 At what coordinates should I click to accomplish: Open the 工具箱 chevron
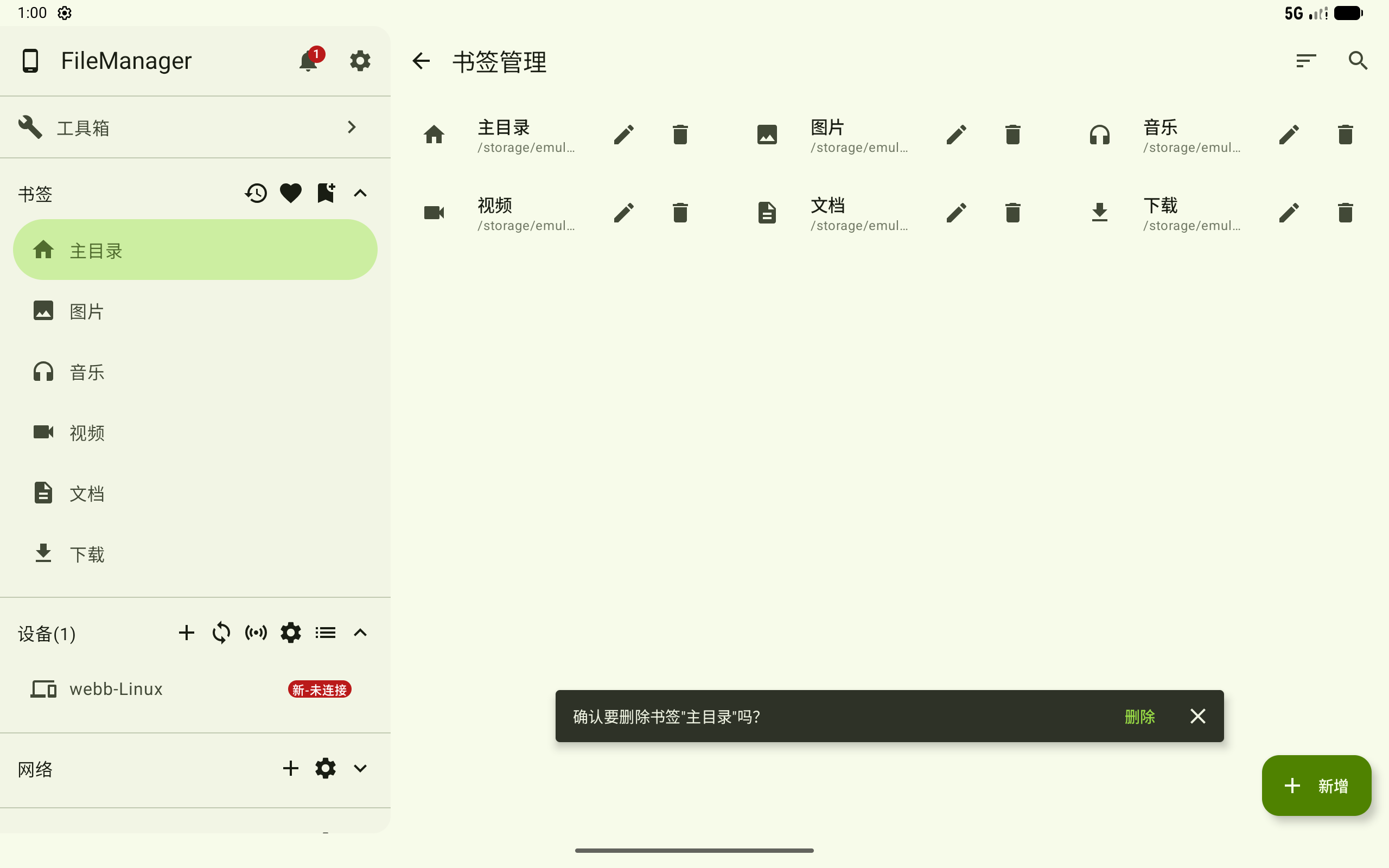pos(352,127)
